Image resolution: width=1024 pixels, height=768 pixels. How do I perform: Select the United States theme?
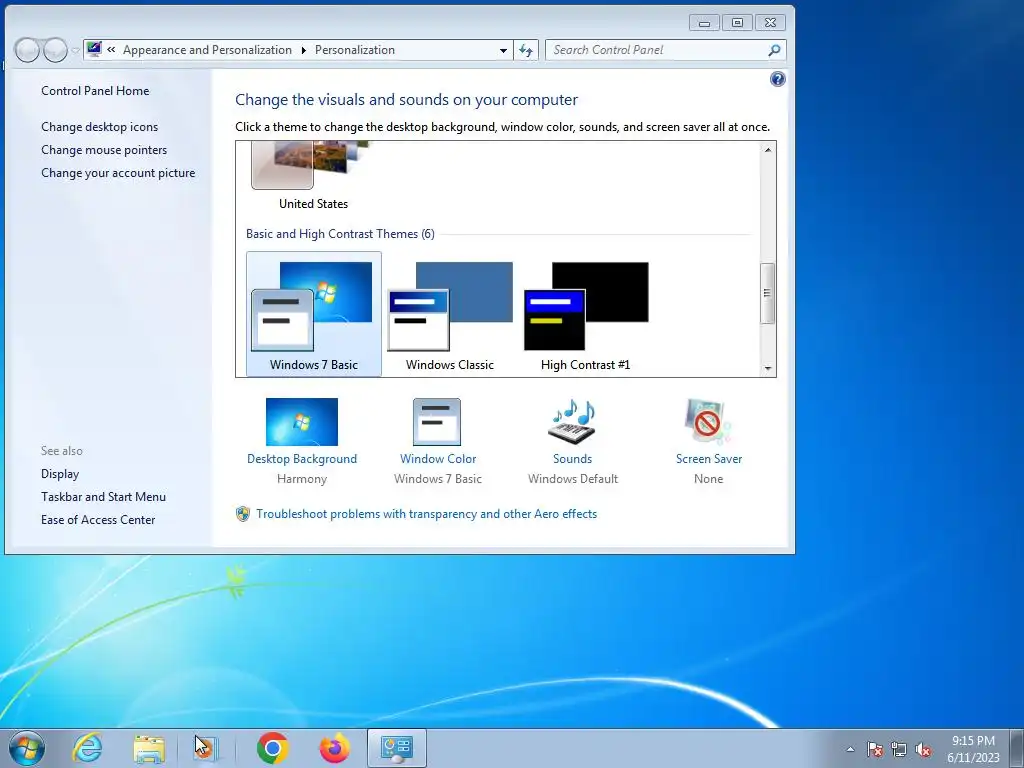(x=313, y=176)
